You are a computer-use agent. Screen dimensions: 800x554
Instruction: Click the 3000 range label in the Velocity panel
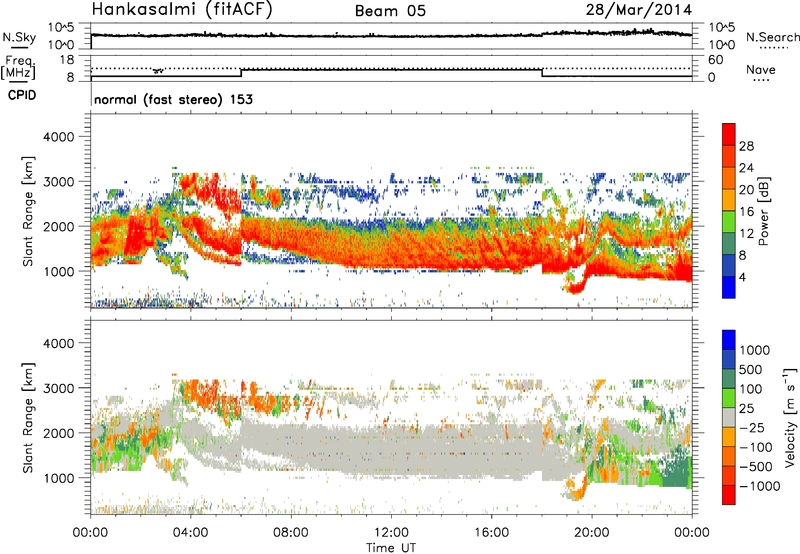tap(58, 388)
